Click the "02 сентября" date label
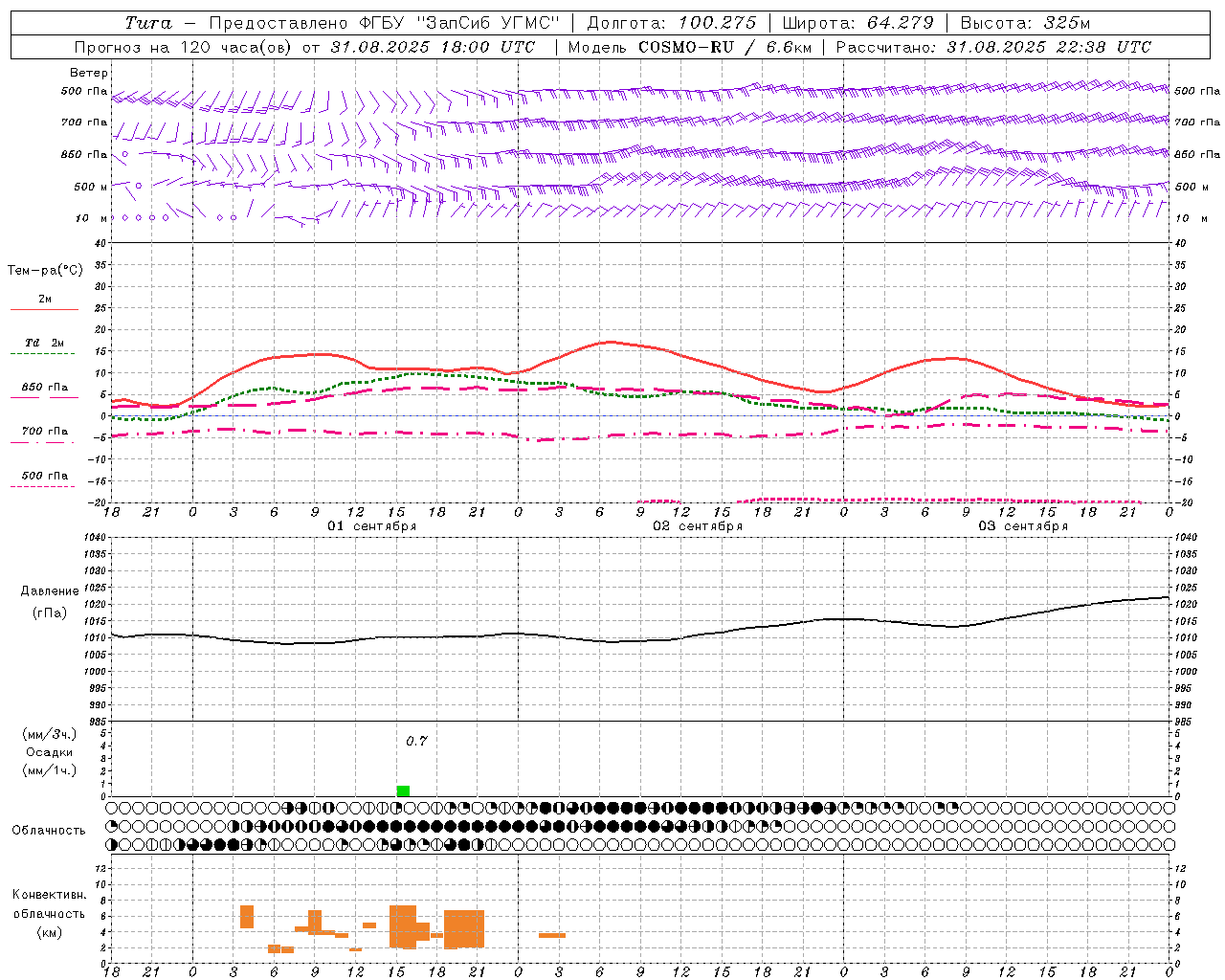This screenshot has height=980, width=1225. point(698,526)
